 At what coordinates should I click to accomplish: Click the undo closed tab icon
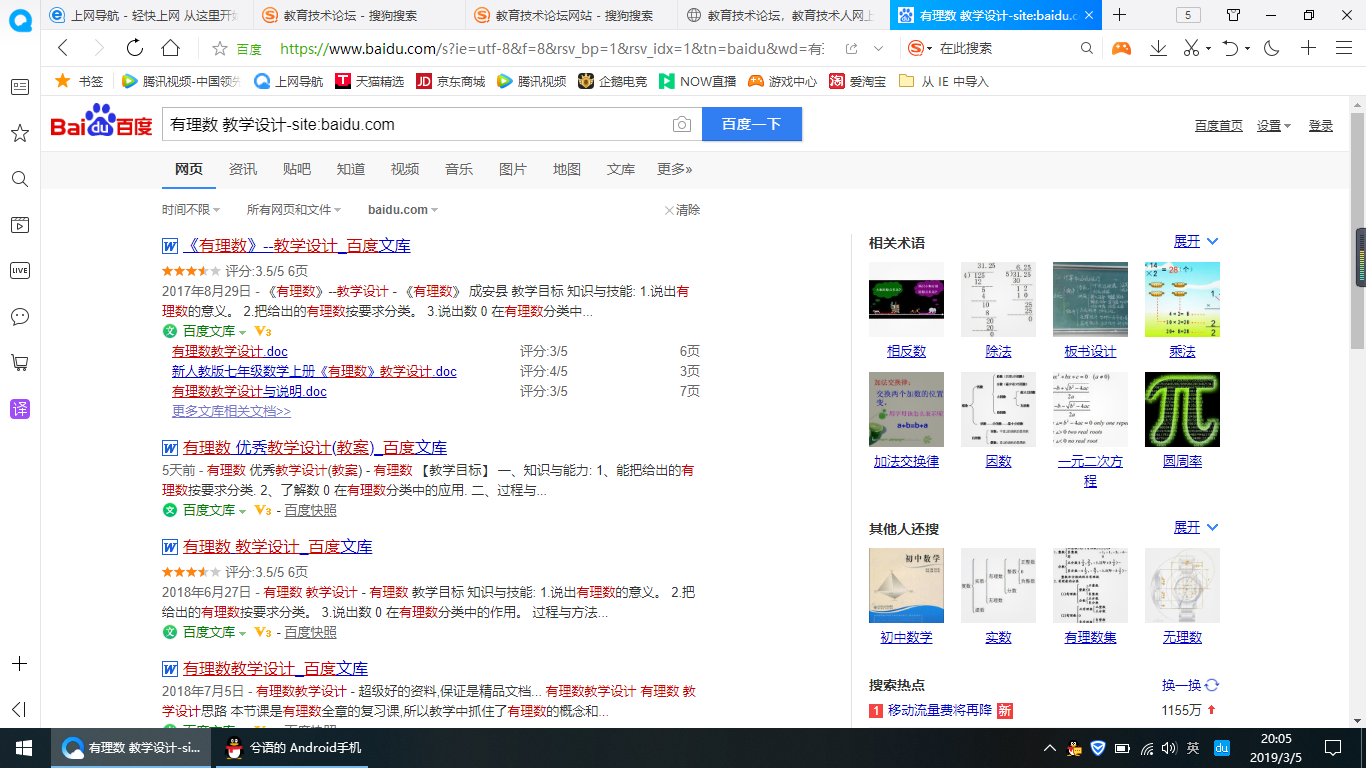pyautogui.click(x=1231, y=48)
